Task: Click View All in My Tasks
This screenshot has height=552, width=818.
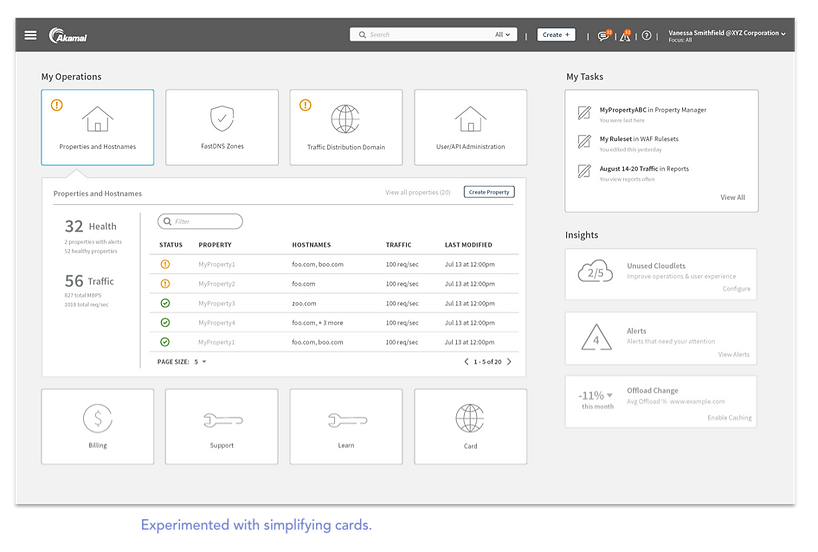Action: (x=732, y=197)
